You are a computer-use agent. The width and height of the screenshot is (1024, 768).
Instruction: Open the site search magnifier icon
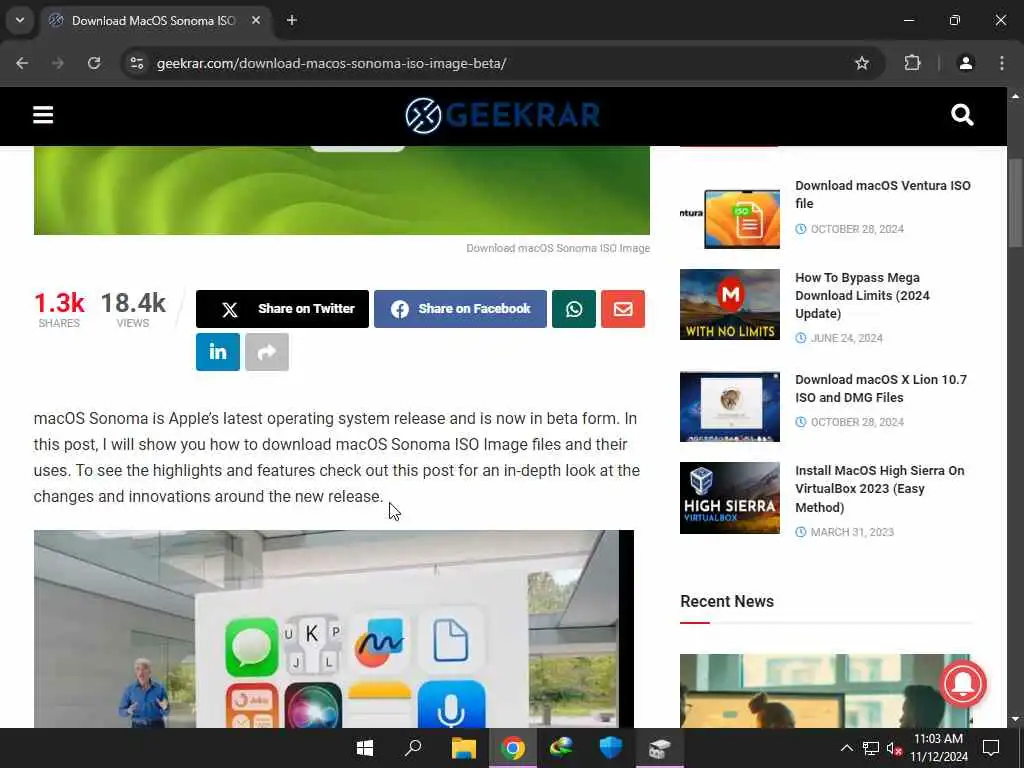[x=962, y=115]
